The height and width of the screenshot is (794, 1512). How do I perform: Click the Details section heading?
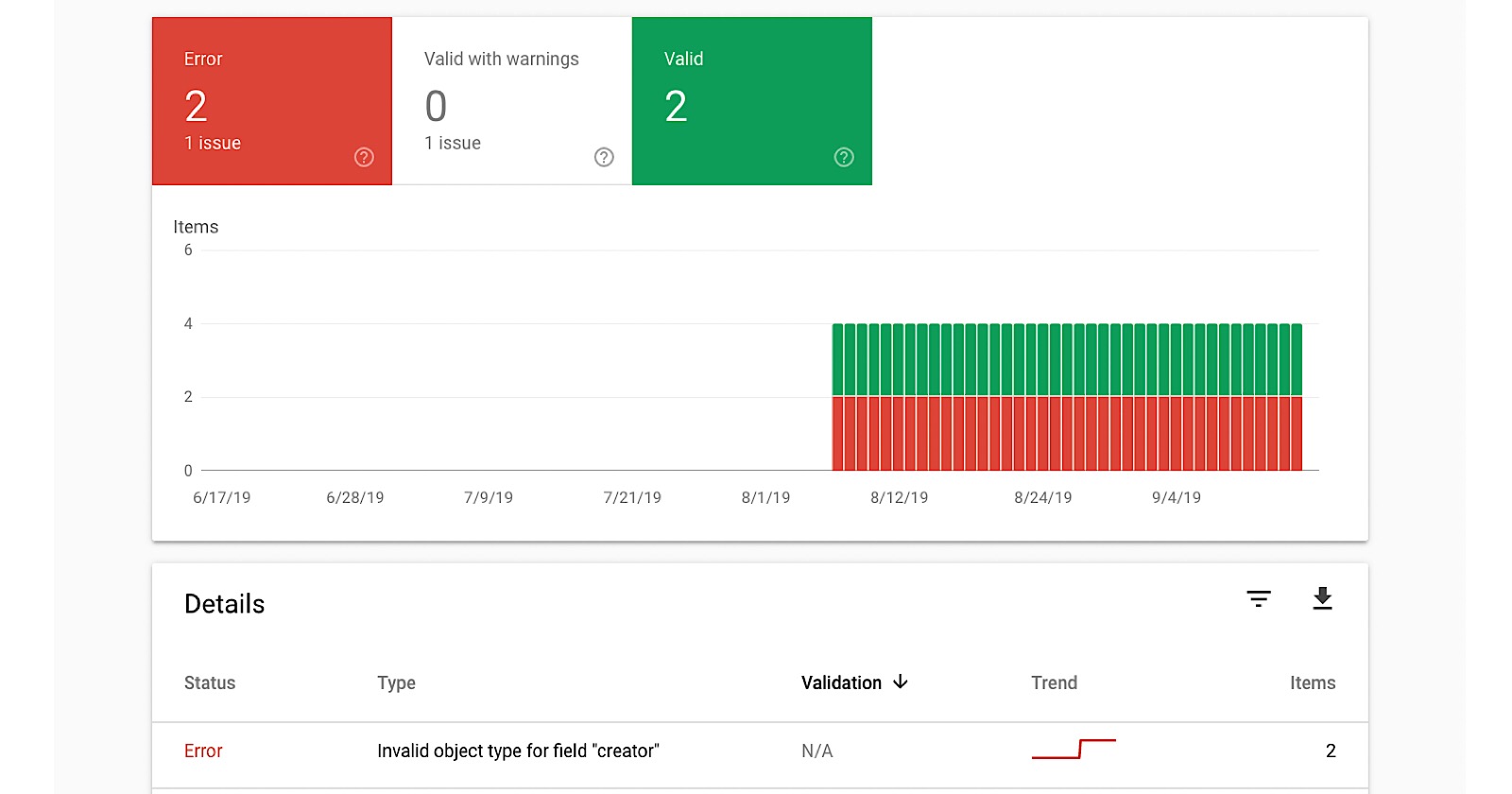coord(225,604)
